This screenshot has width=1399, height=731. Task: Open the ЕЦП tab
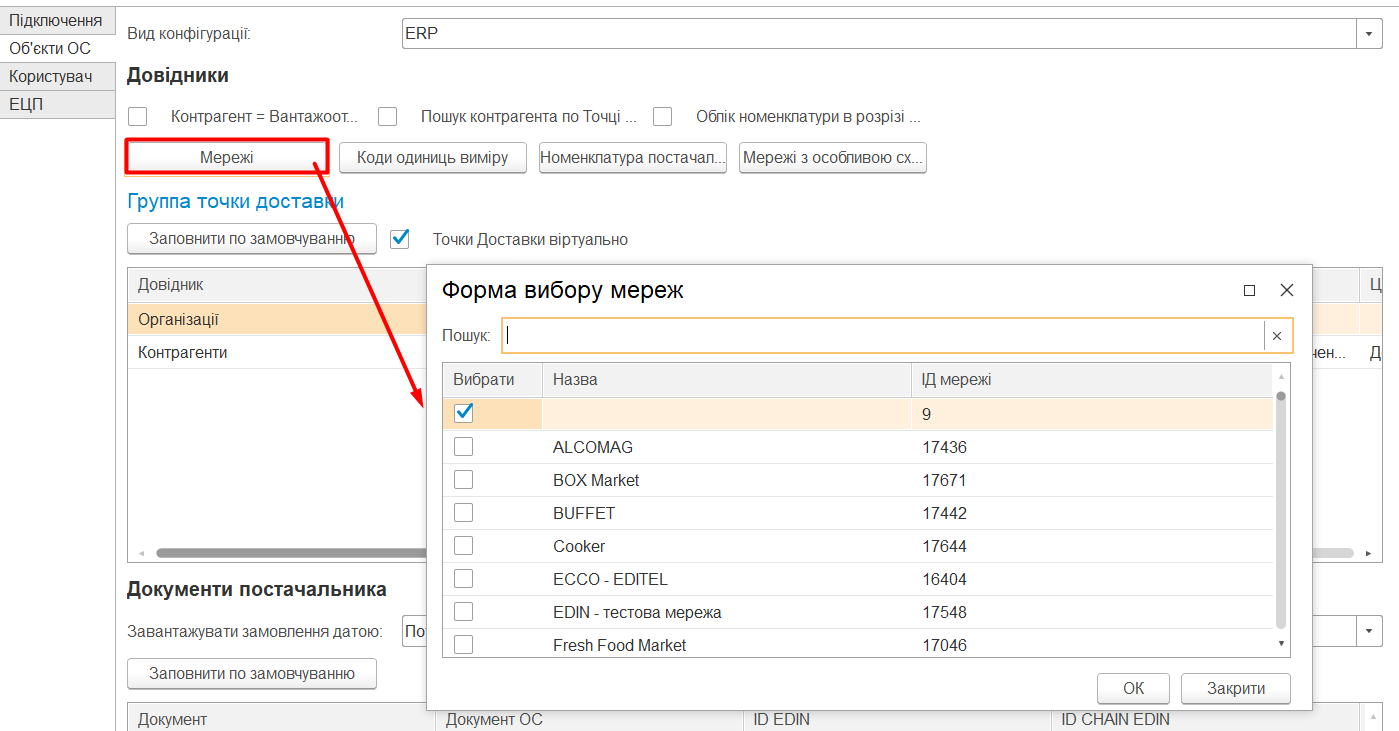tap(57, 104)
